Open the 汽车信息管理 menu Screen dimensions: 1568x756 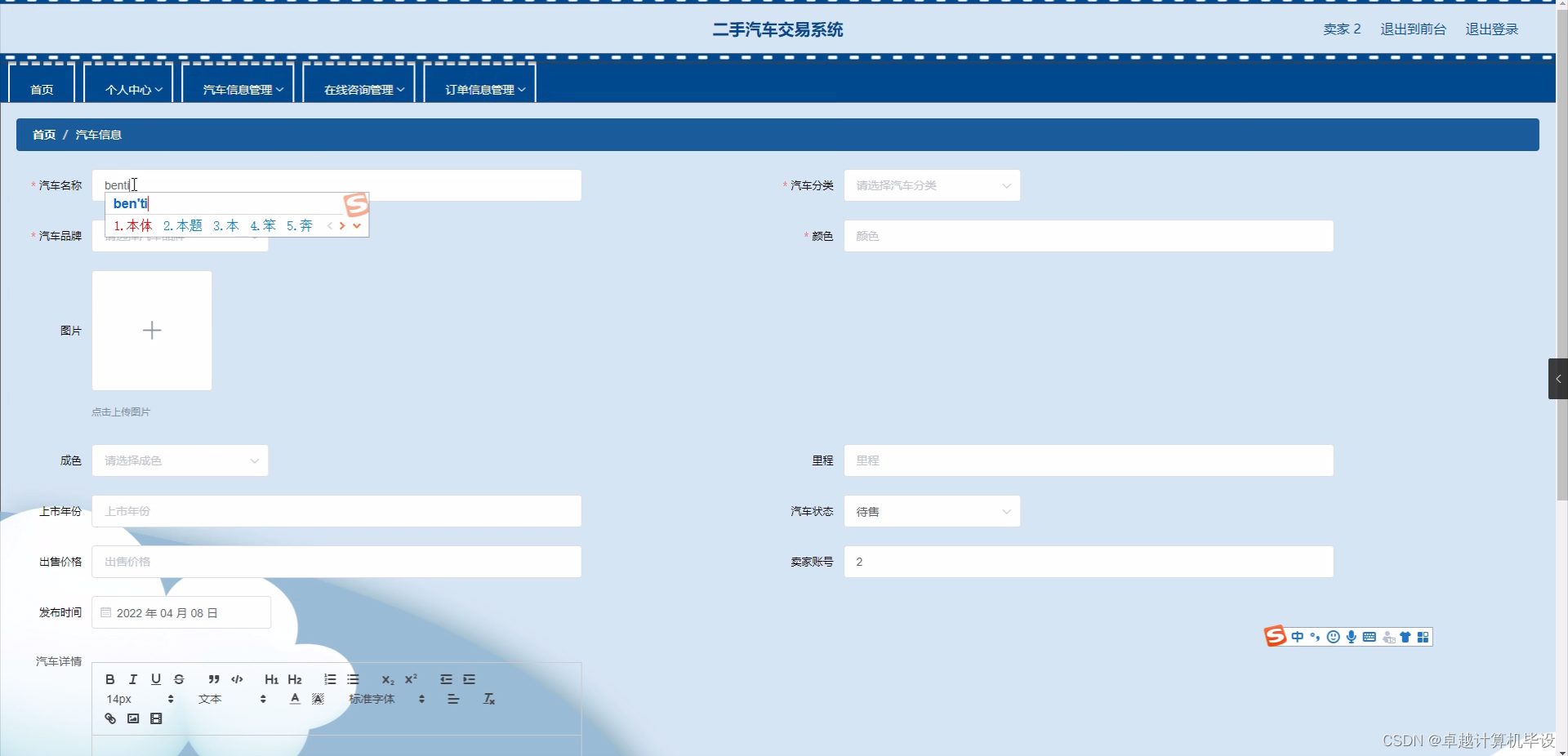click(238, 89)
